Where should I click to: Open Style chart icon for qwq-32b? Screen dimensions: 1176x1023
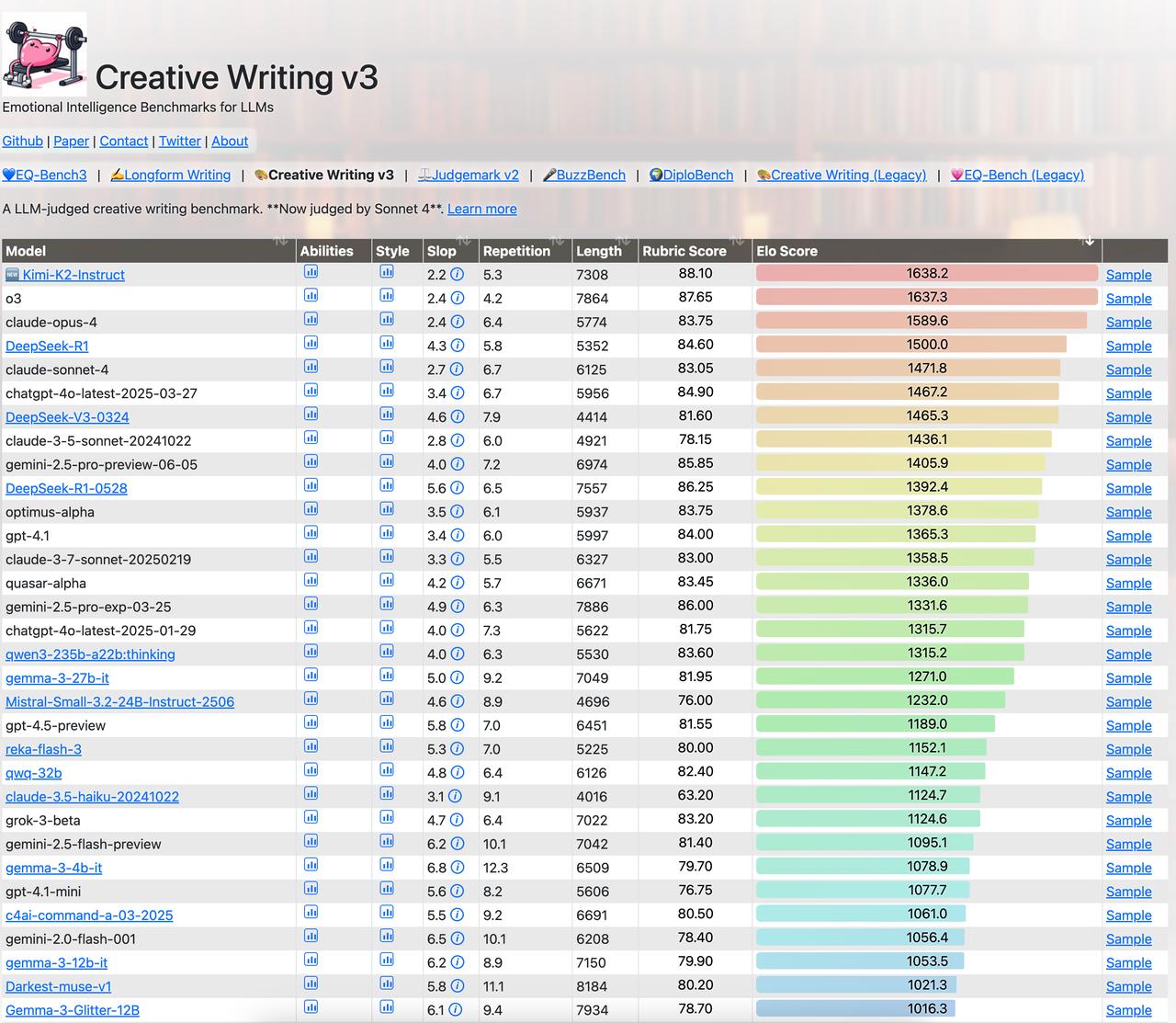click(387, 771)
